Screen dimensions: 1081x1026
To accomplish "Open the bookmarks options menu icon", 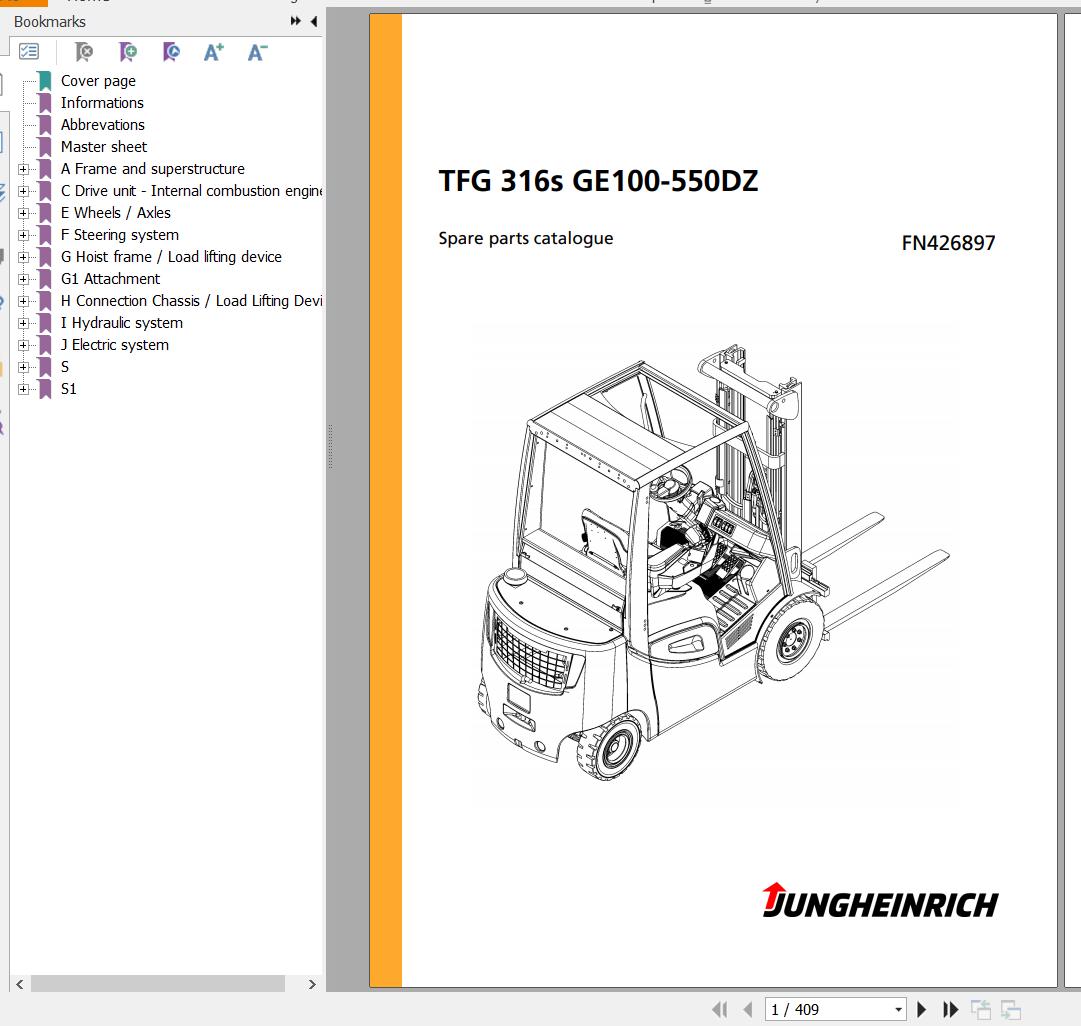I will click(29, 52).
